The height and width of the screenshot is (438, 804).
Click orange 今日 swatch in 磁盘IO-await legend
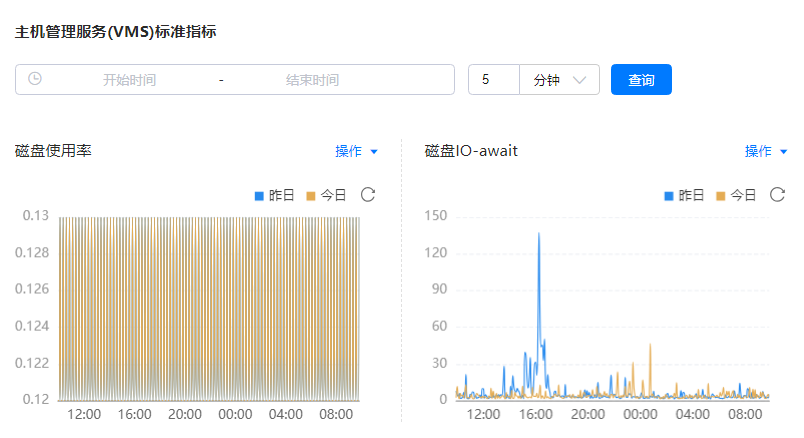(721, 196)
